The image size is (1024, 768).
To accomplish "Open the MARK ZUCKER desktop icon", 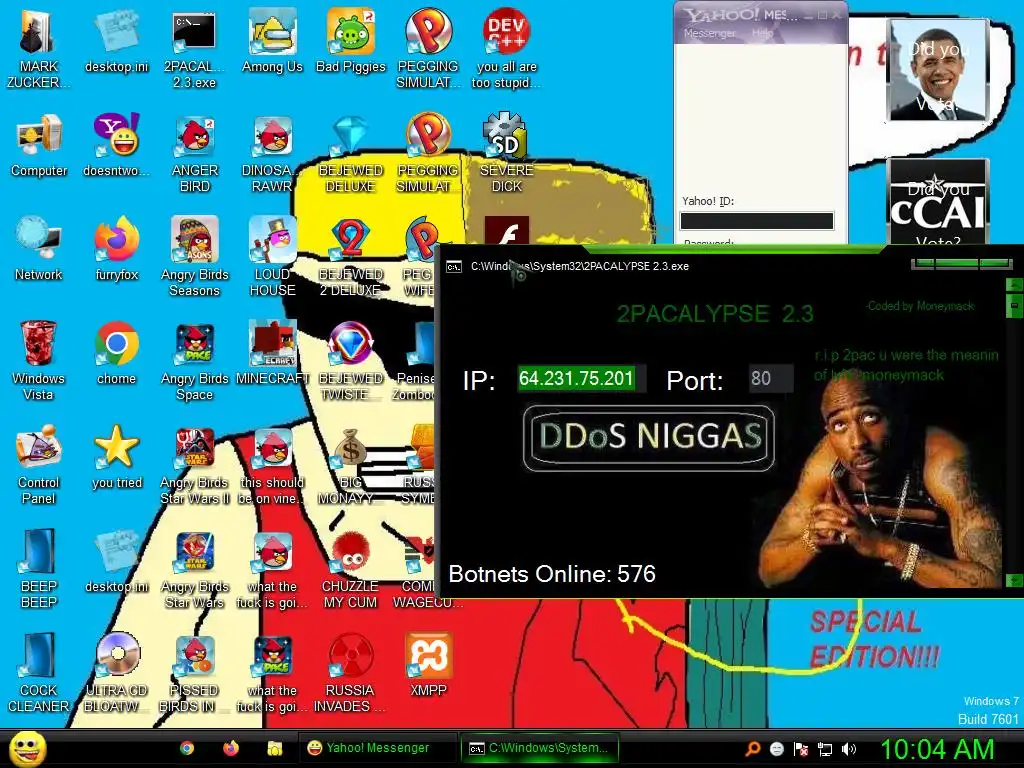I will click(38, 49).
